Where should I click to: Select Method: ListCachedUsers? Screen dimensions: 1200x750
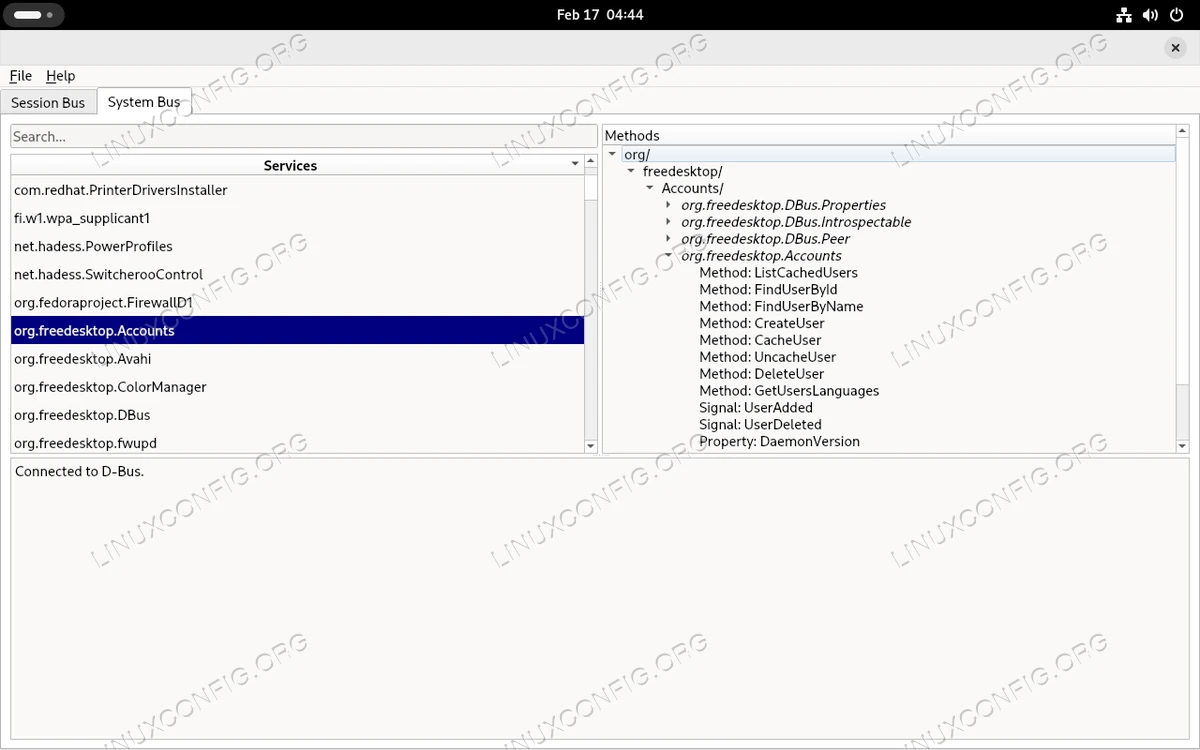[778, 272]
